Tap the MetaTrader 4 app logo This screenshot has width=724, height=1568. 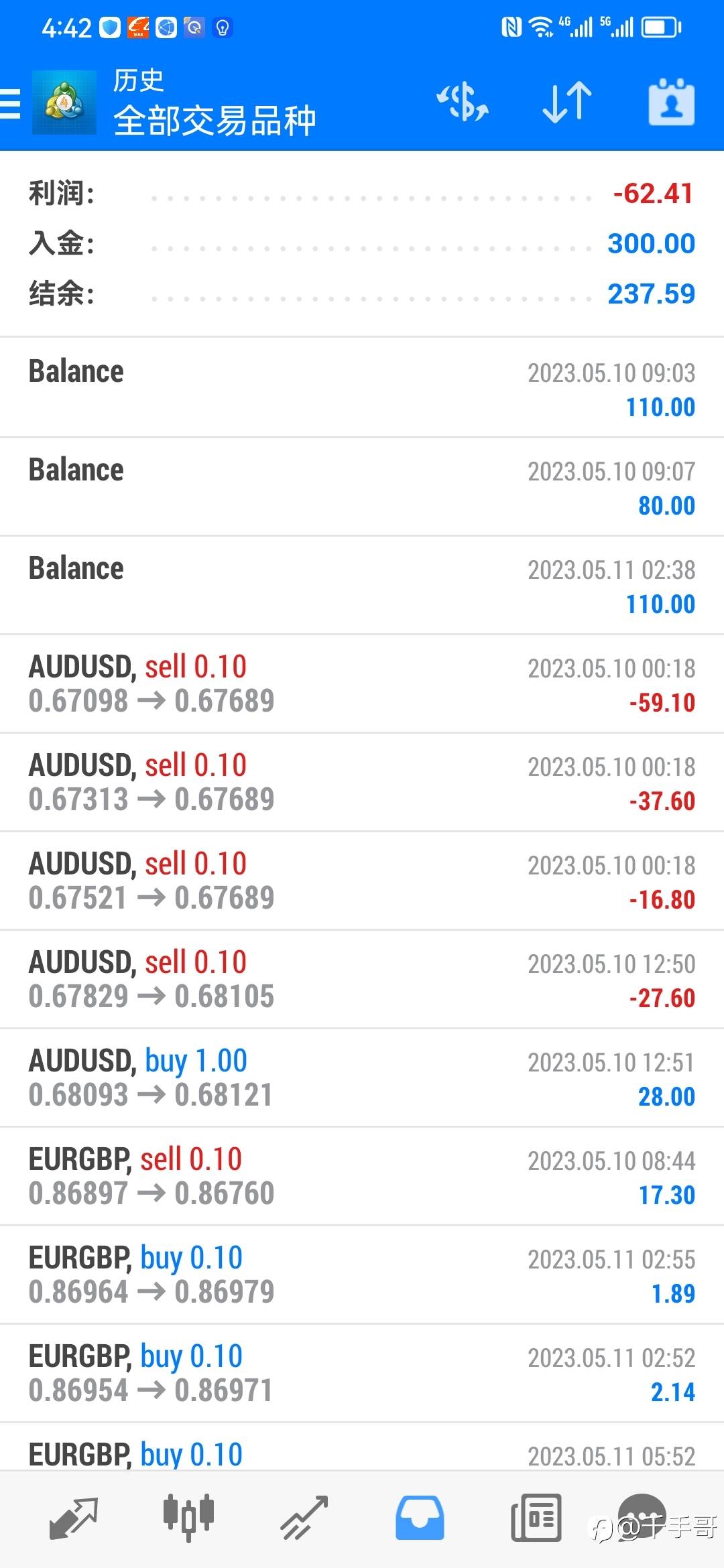point(64,103)
